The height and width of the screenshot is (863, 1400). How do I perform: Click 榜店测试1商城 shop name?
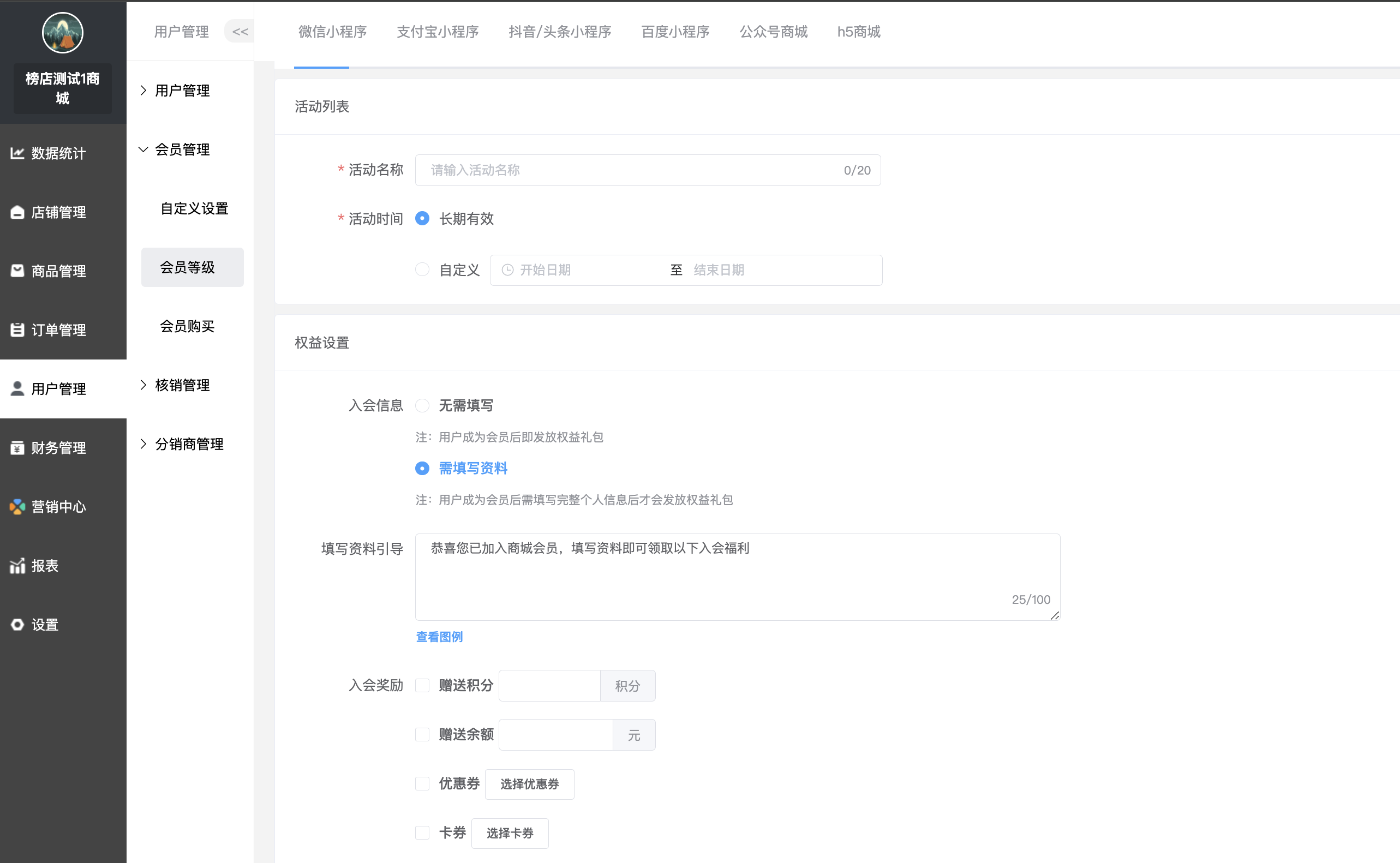pos(63,88)
